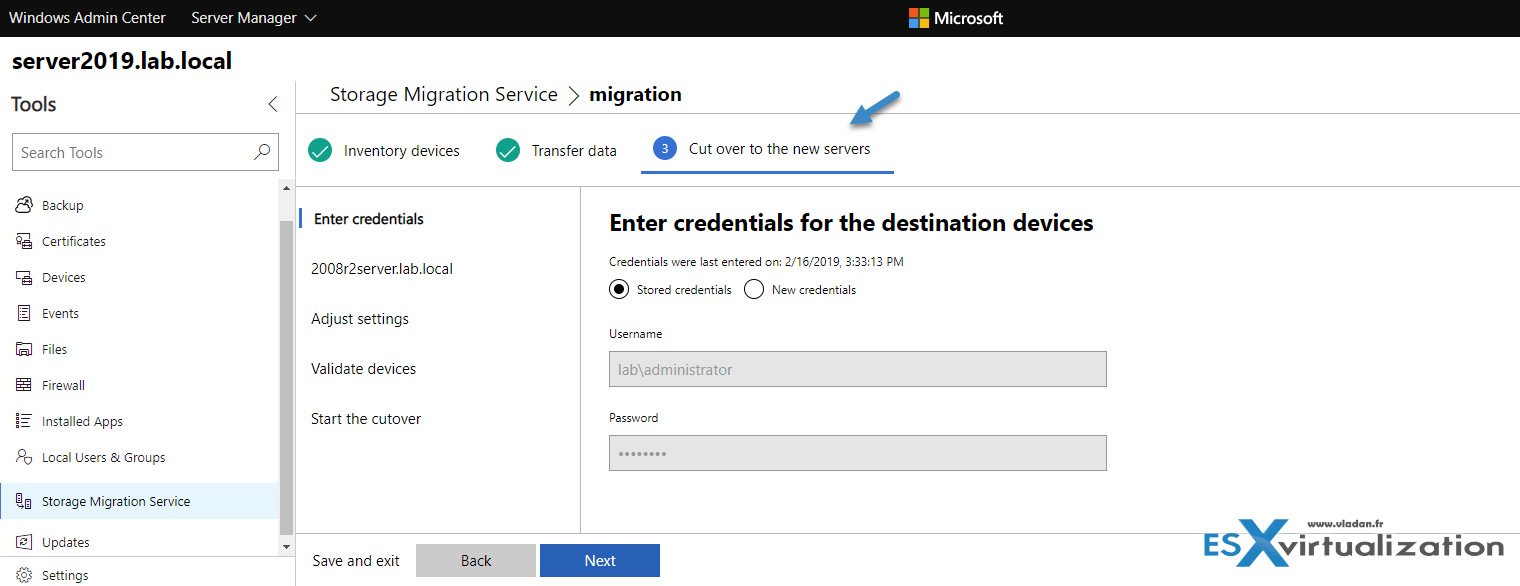Select the Adjust settings step
This screenshot has width=1520, height=586.
click(x=360, y=319)
